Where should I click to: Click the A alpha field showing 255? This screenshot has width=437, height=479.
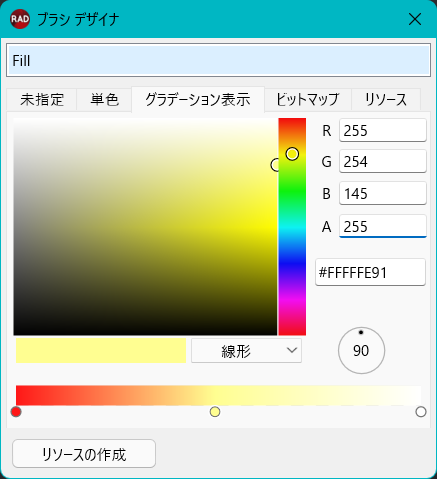tap(383, 226)
